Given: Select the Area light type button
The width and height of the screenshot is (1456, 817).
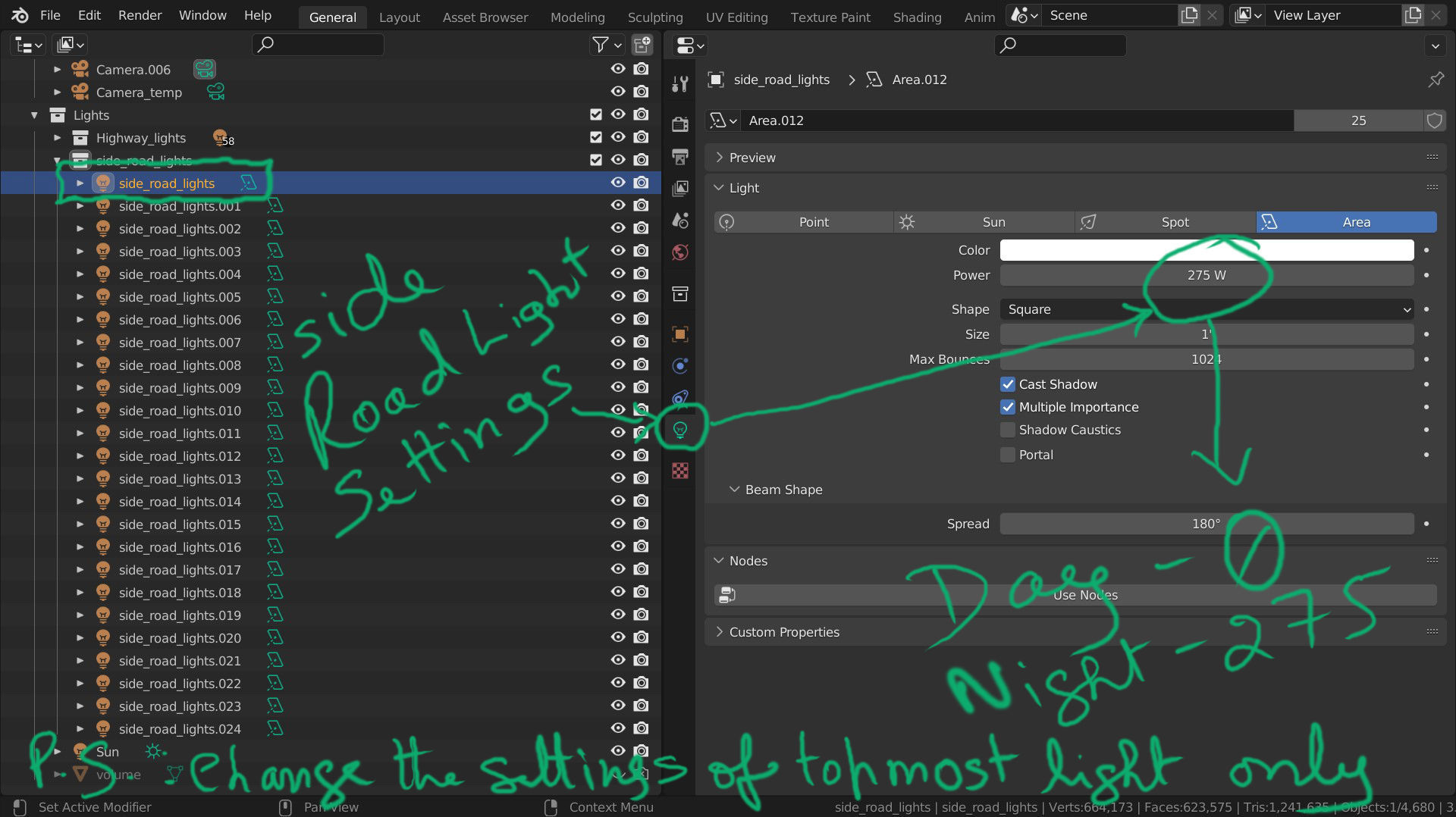Looking at the screenshot, I should [x=1347, y=222].
